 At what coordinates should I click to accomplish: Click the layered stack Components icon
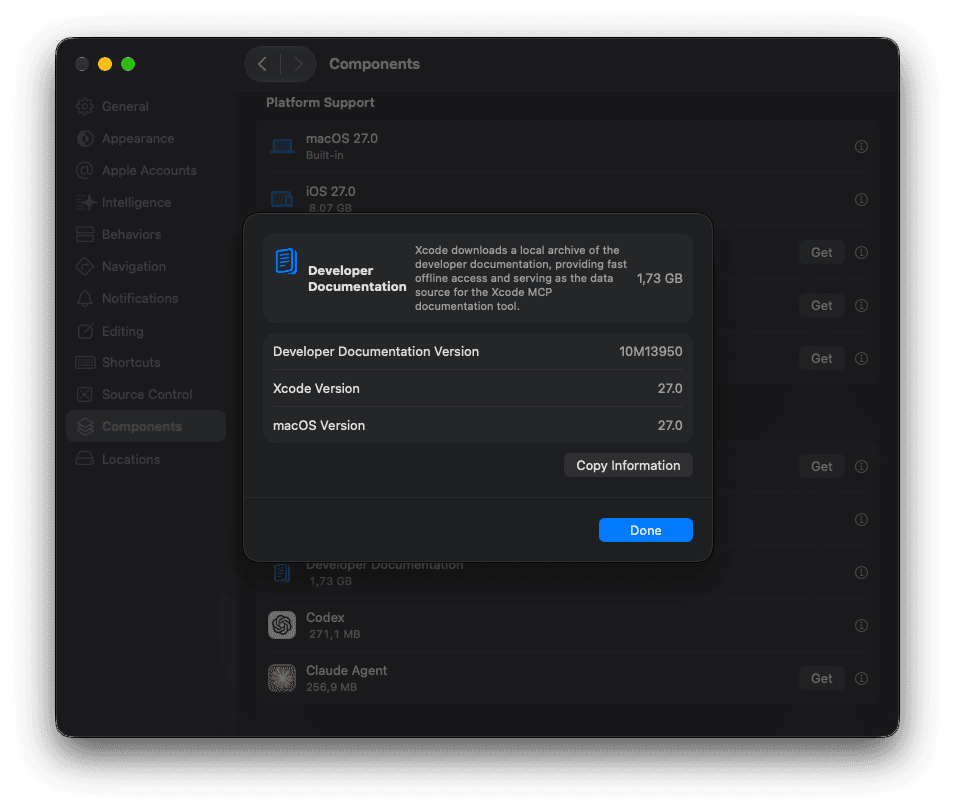point(85,427)
